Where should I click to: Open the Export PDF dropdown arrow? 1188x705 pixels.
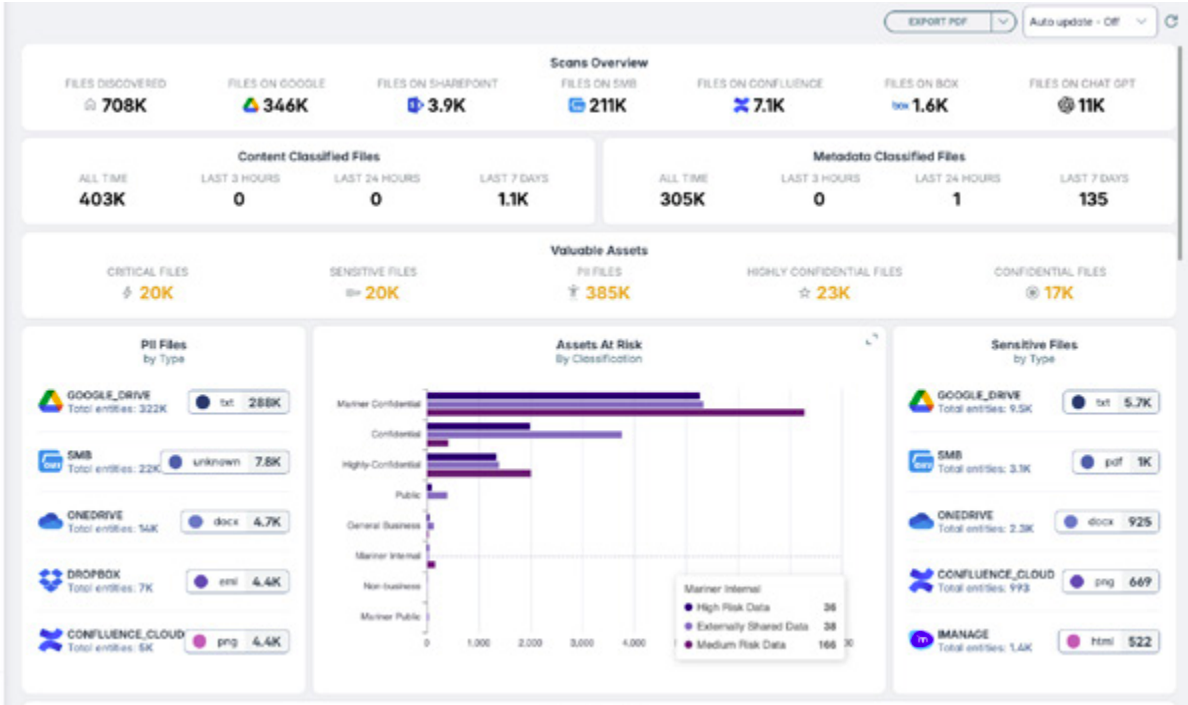point(1002,22)
